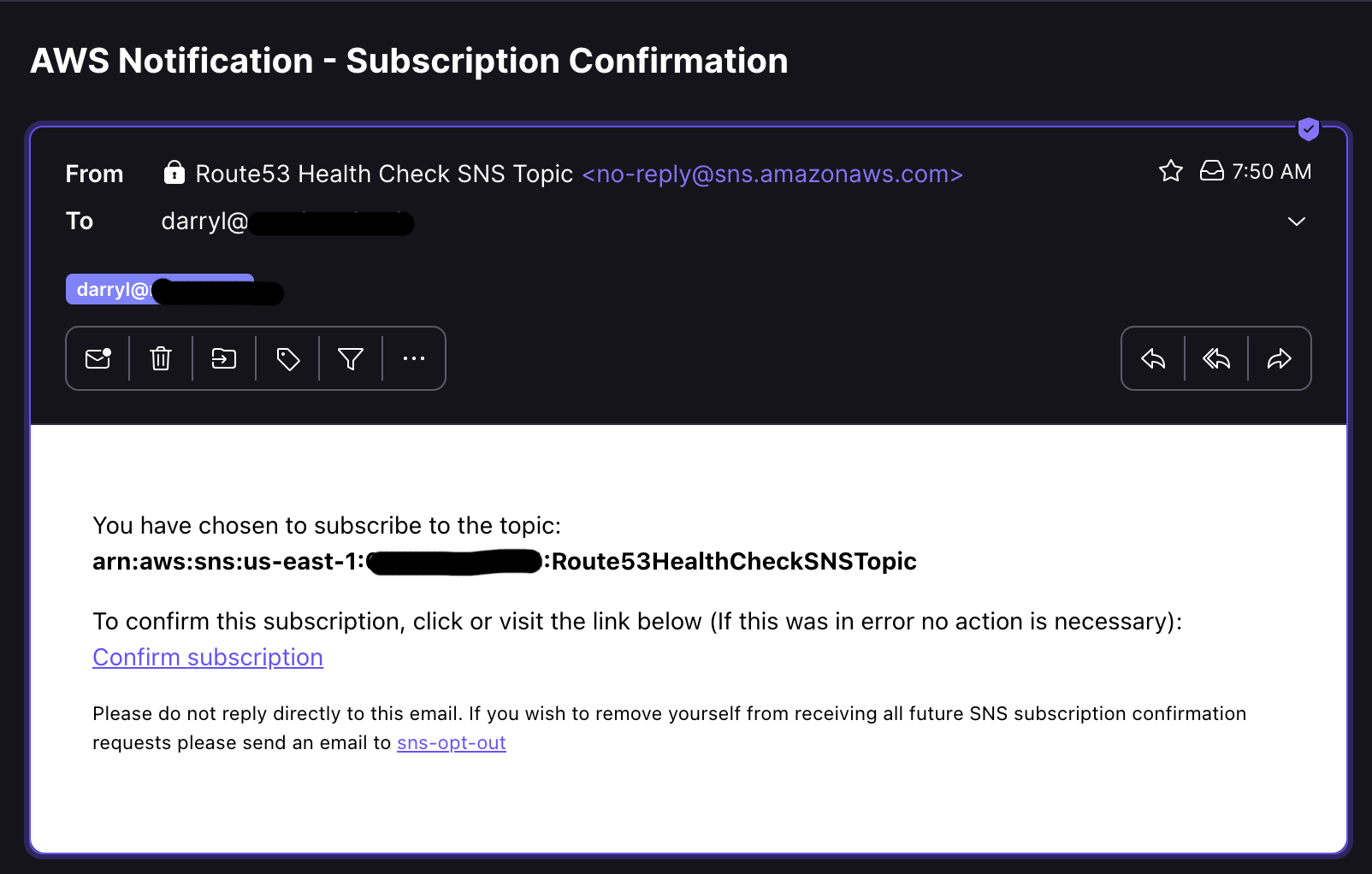Reply to the sender
Image resolution: width=1372 pixels, height=874 pixels.
point(1153,358)
